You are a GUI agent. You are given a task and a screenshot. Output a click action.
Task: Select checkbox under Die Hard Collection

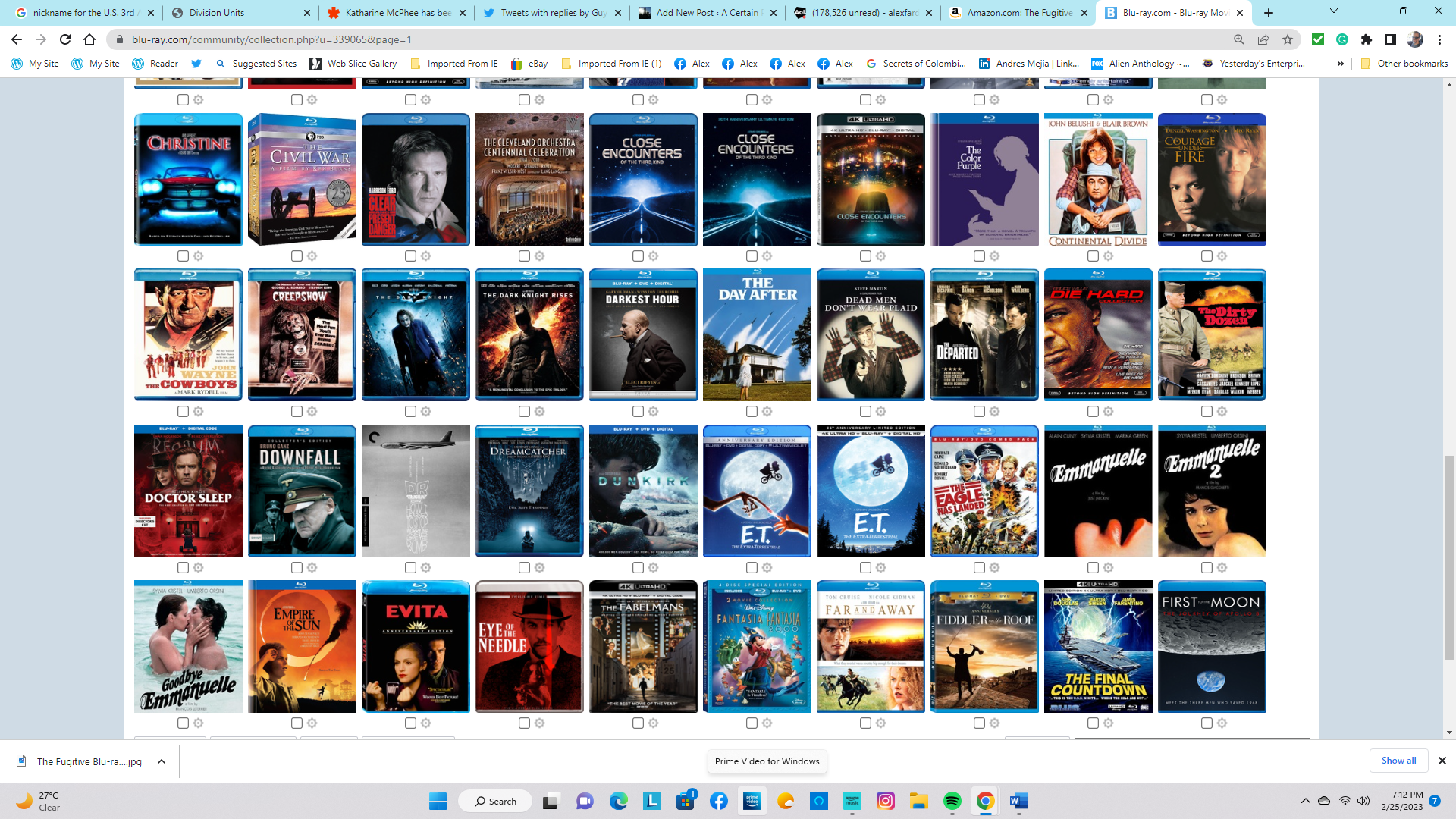(x=1093, y=412)
